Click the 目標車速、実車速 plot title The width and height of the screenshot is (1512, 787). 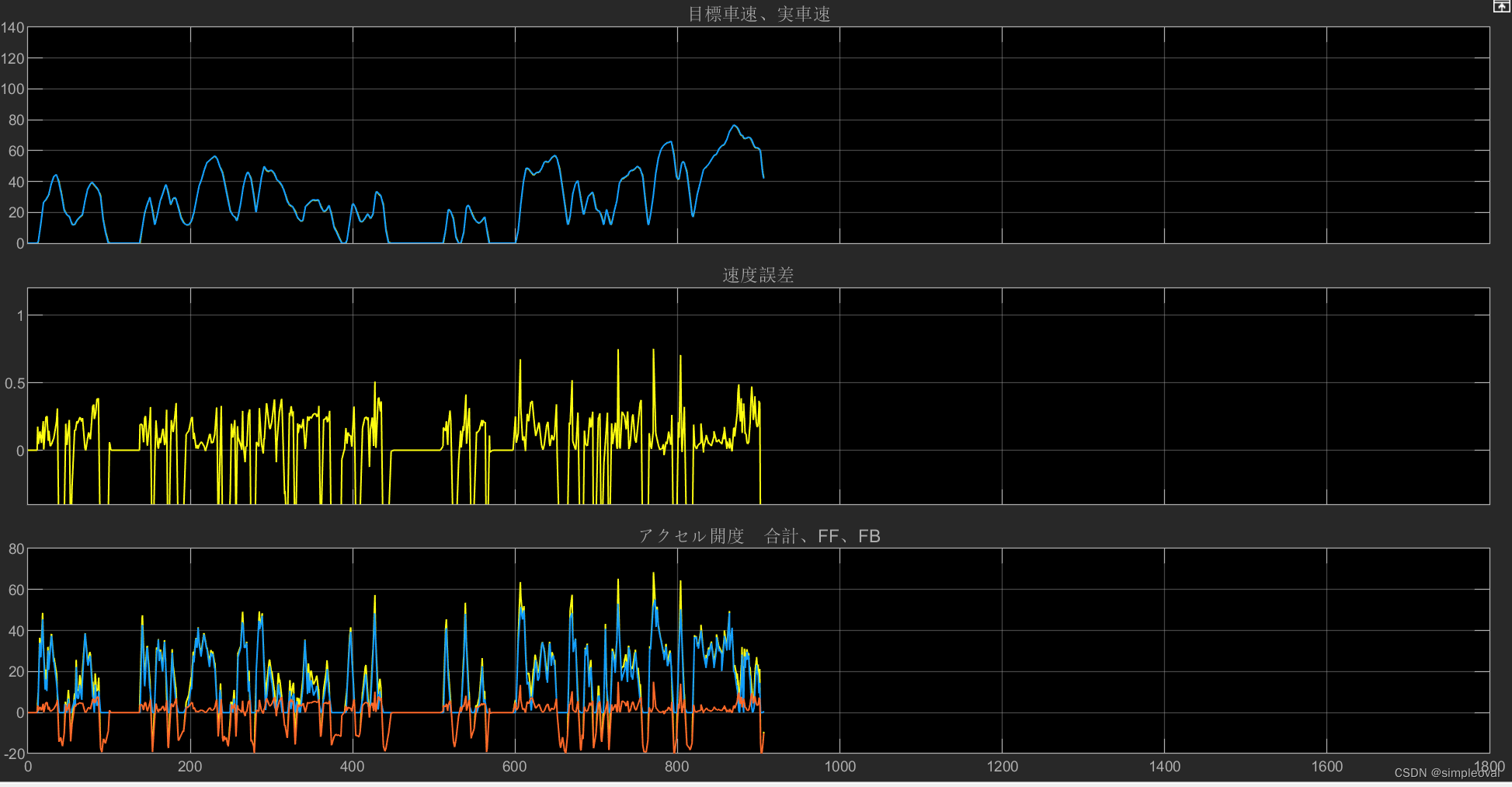(759, 14)
